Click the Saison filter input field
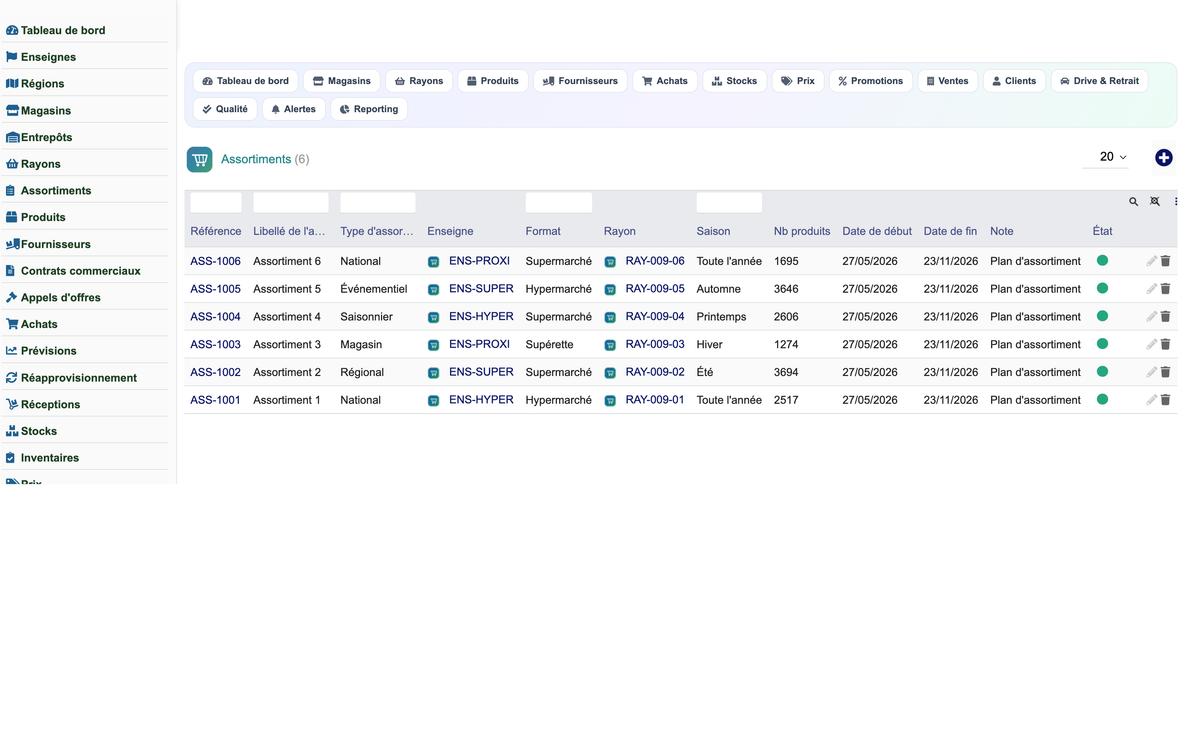This screenshot has width=1200, height=743. click(x=729, y=203)
